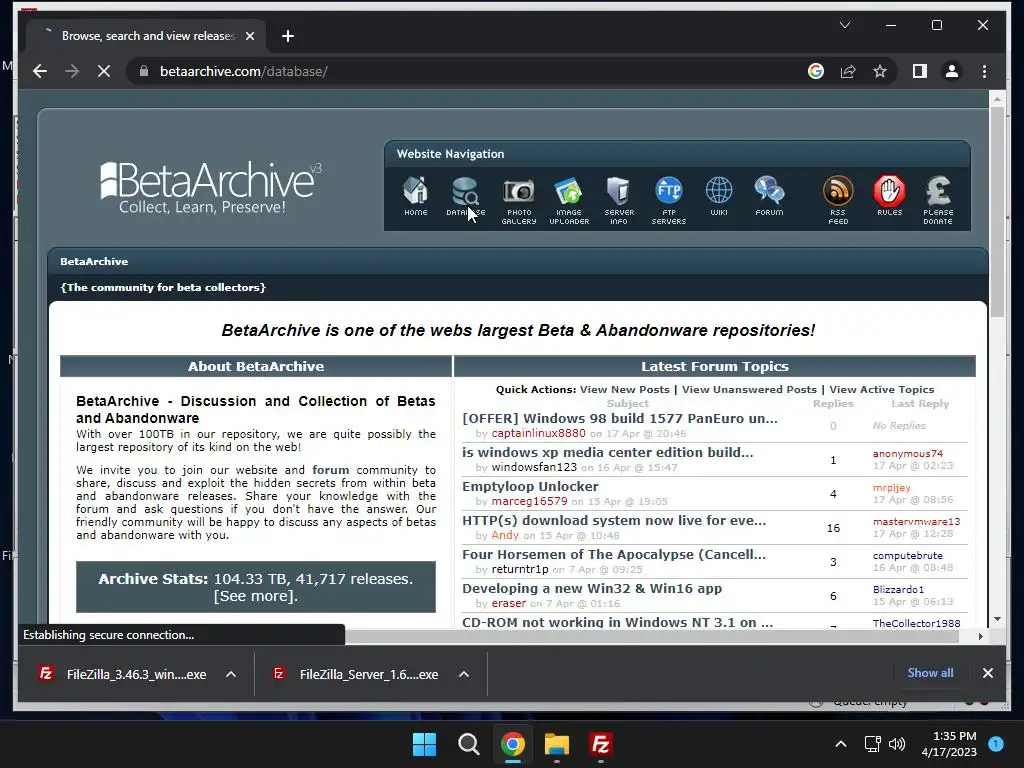
Task: Open the Rules stop-hand icon
Action: [x=889, y=196]
